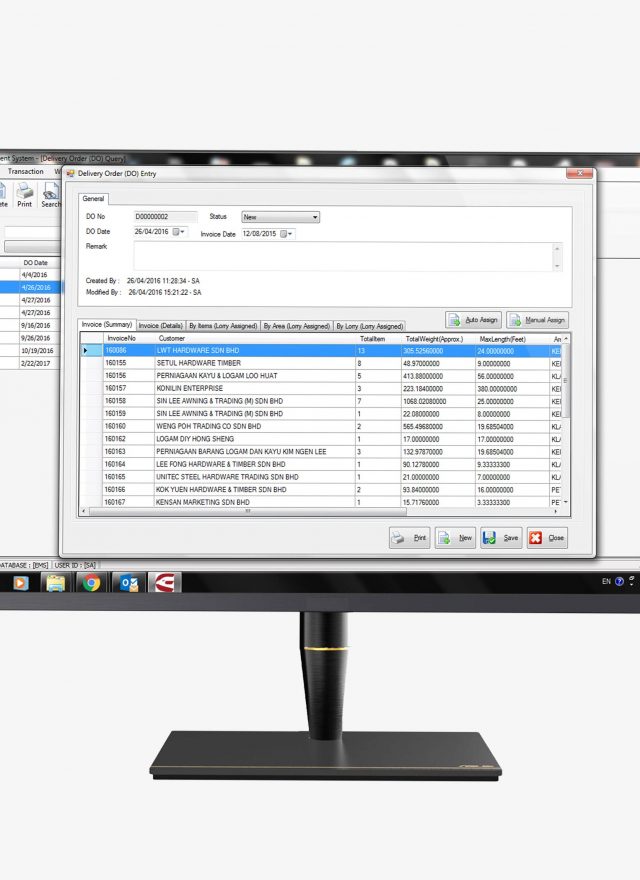Screen dimensions: 640x880
Task: Click the blue help icon in system tray
Action: [x=619, y=581]
